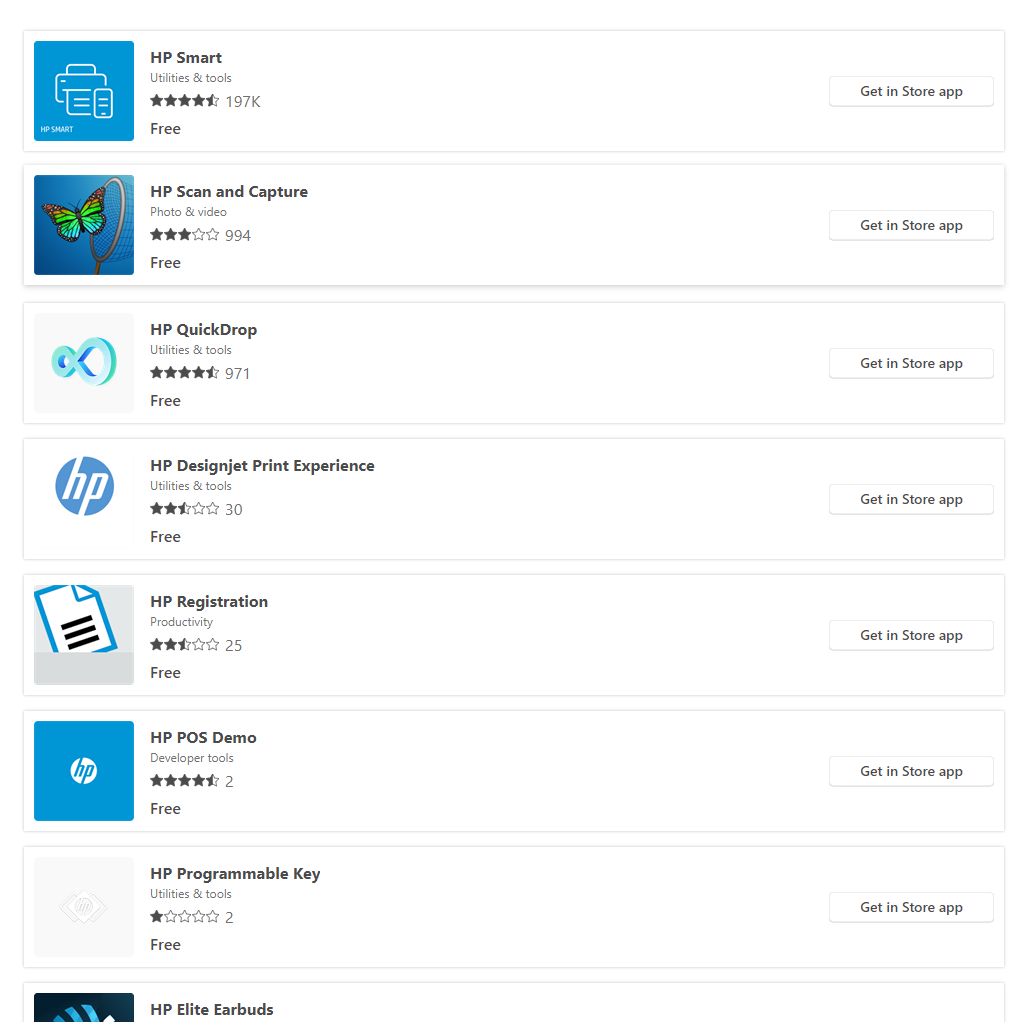Open the HP Designjet Print Experience title
This screenshot has width=1036, height=1022.
(262, 466)
